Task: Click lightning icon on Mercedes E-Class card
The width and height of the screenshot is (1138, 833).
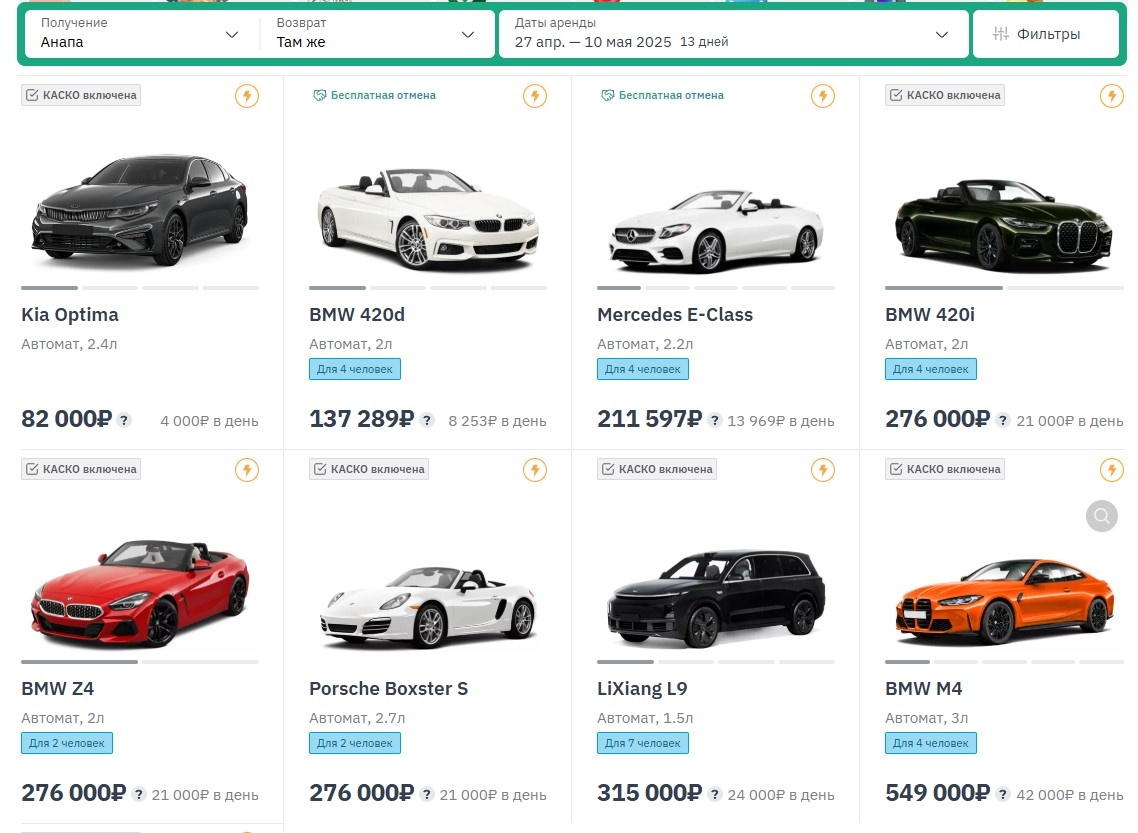Action: coord(823,96)
